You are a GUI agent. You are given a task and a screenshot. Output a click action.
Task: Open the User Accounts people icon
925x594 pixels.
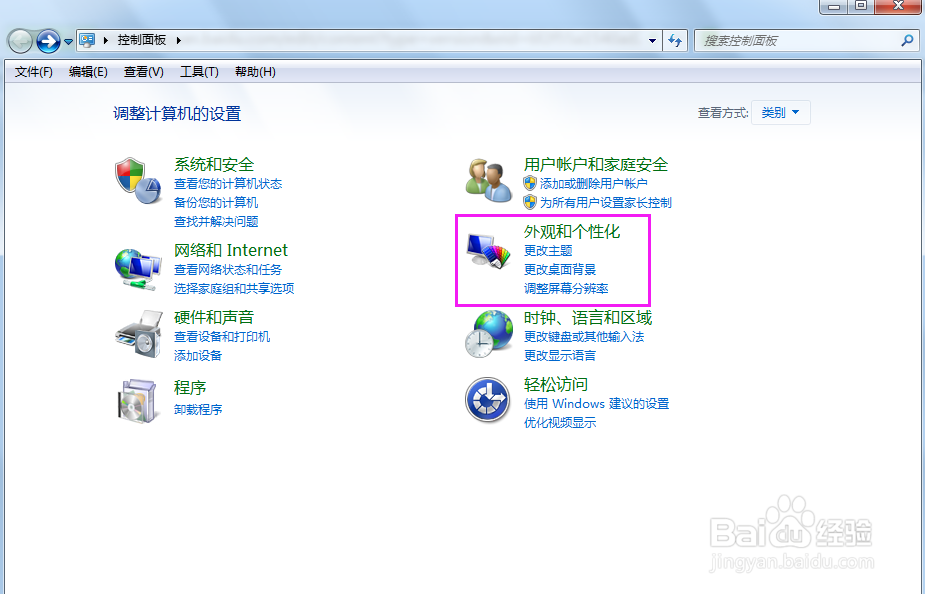click(488, 181)
